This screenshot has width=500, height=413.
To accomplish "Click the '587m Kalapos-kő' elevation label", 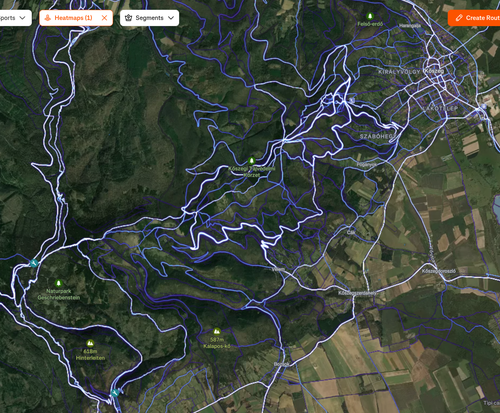I will pos(217,343).
